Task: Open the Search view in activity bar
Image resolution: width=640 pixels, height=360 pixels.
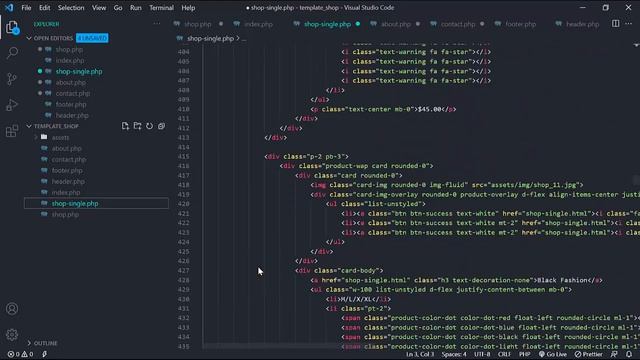Action: tap(12, 53)
